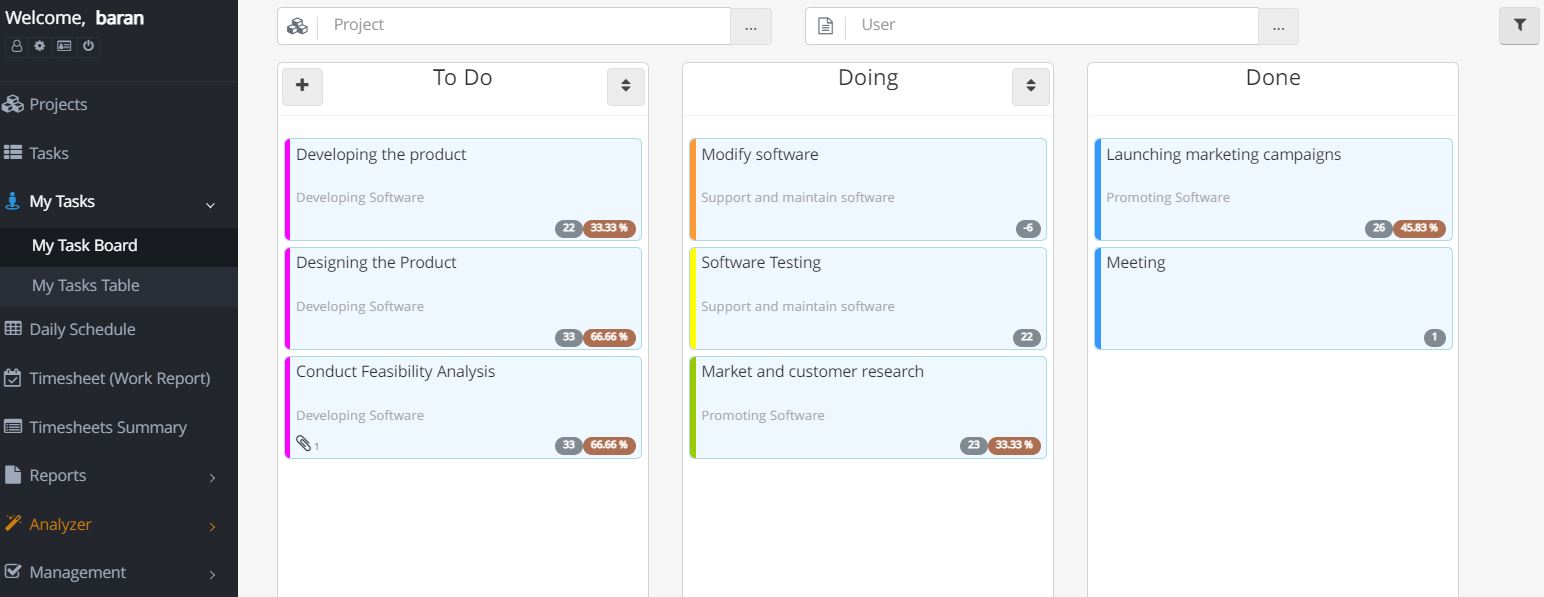
Task: Click the attachment icon on Conduct Feasibility Analysis
Action: coord(303,443)
